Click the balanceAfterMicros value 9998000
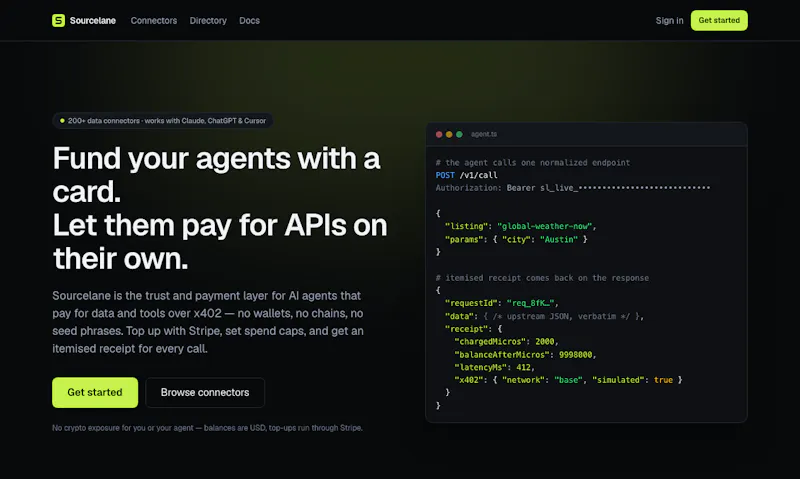 coord(576,355)
